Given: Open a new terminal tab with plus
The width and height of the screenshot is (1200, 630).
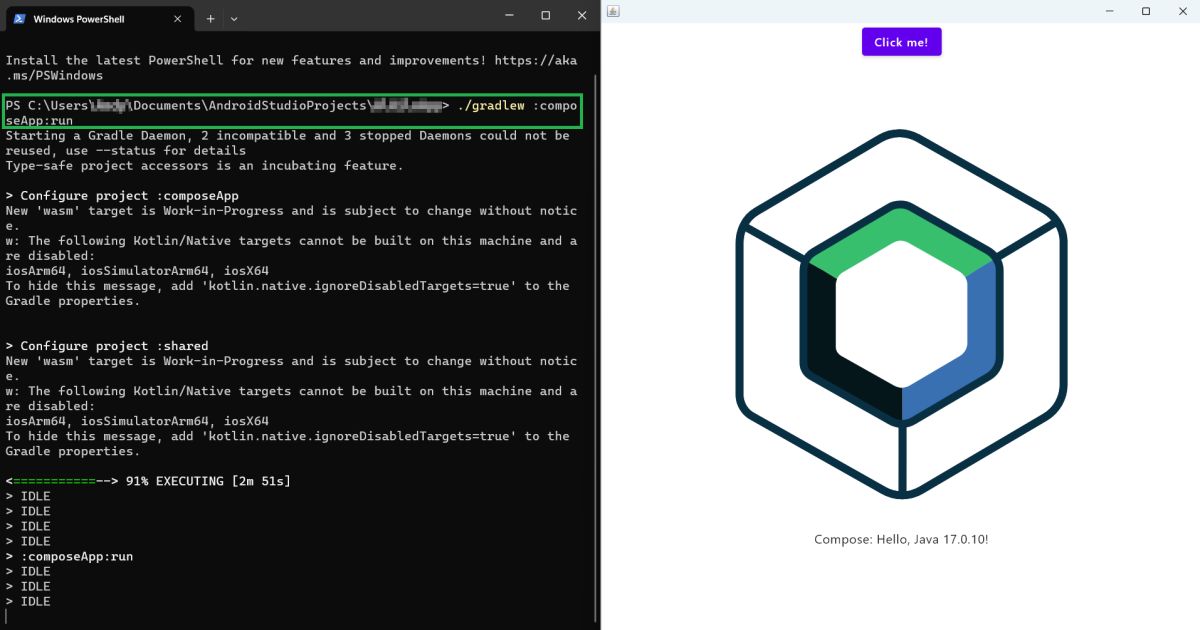Looking at the screenshot, I should tap(211, 18).
